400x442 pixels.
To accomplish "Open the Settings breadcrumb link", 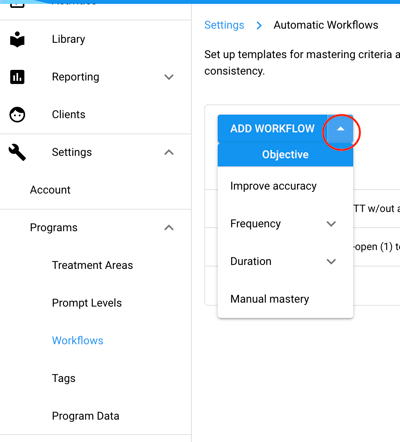I will [x=224, y=25].
